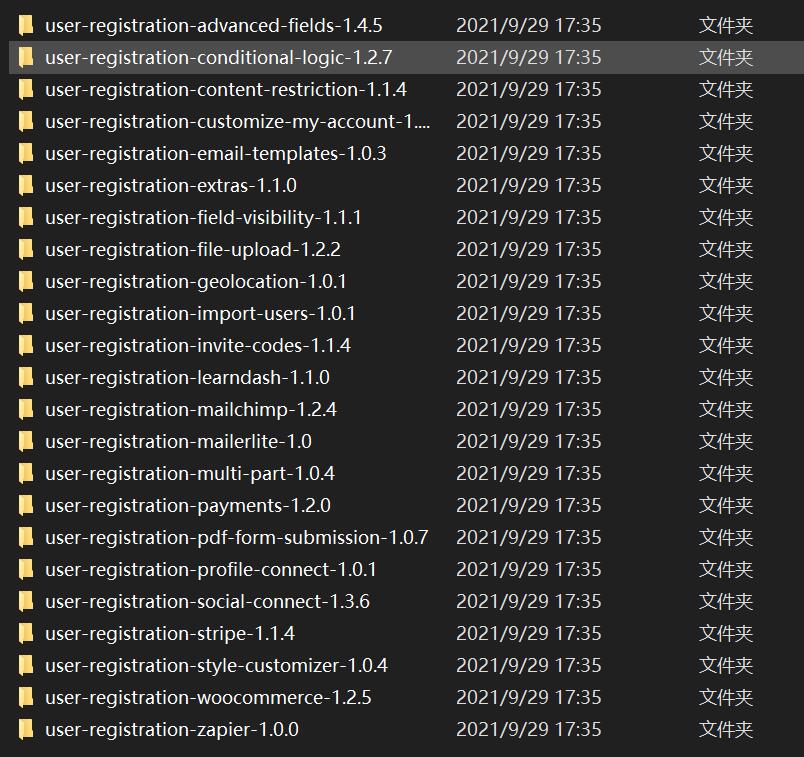This screenshot has height=757, width=804.
Task: Select folder name user-registration-import-users-1.0.1
Action: [x=200, y=313]
